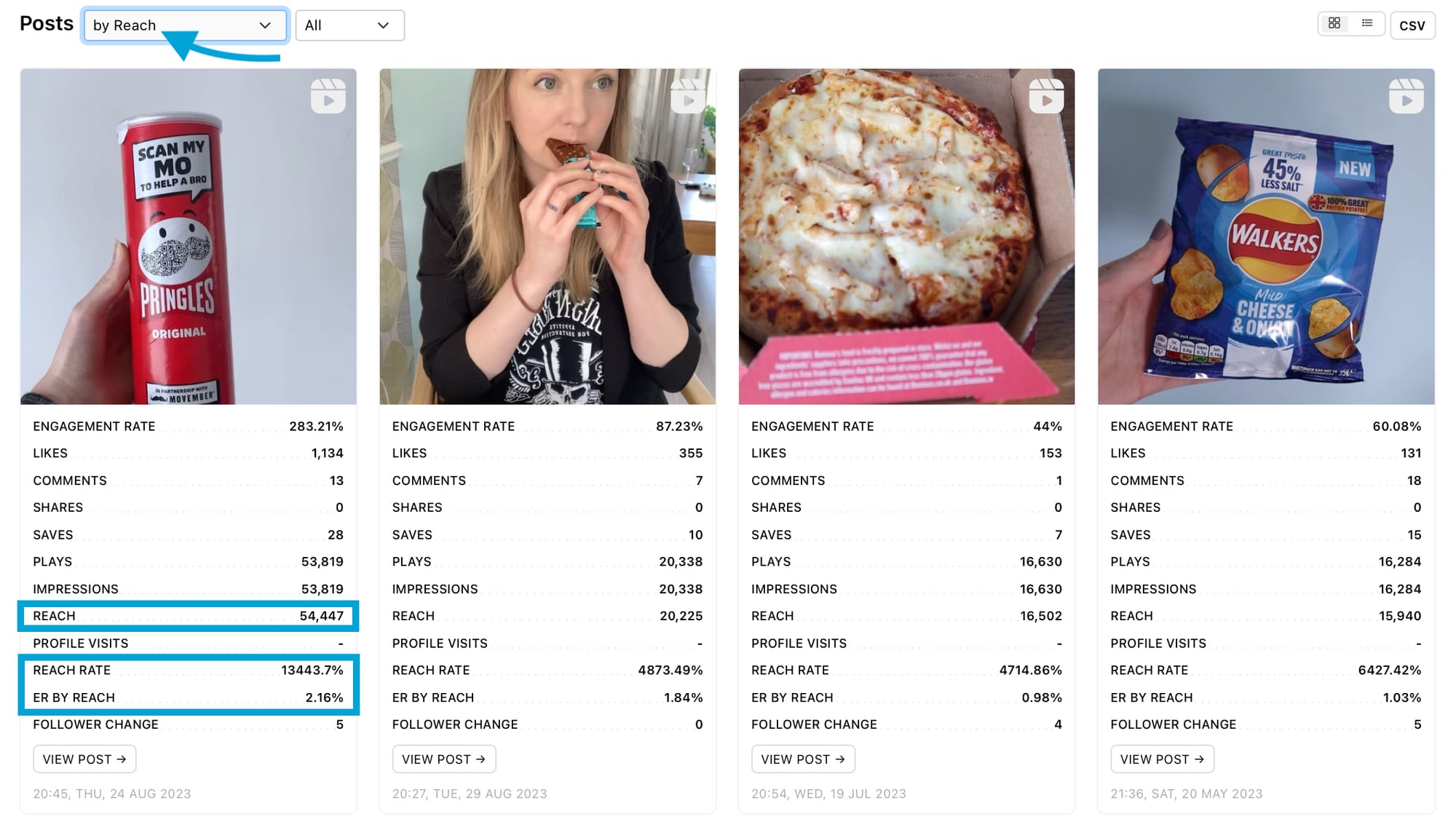Click View Post button on Pringles post
This screenshot has width=1456, height=827.
tap(83, 758)
